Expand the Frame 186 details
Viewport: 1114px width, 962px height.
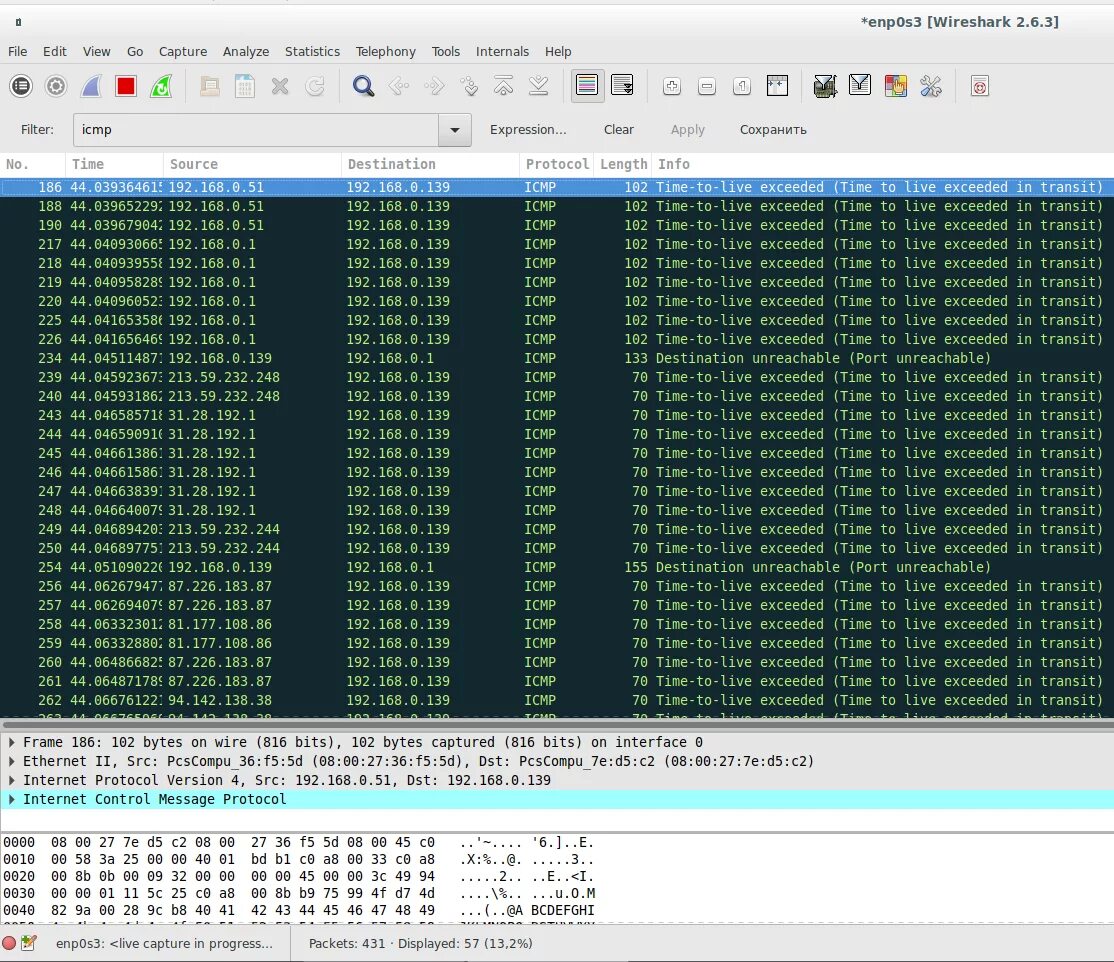11,742
